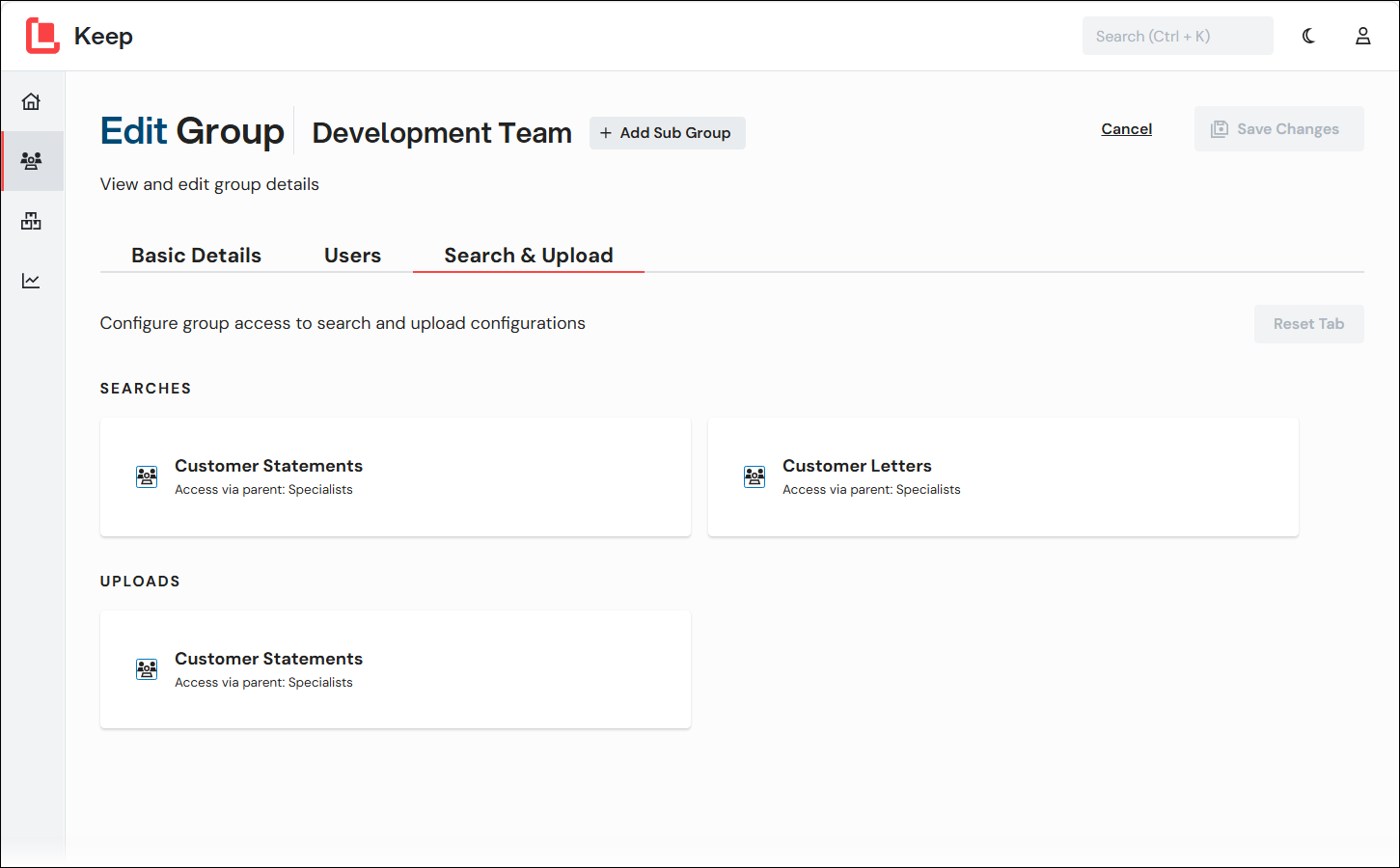
Task: Switch to the Basic Details tab
Action: click(x=196, y=256)
